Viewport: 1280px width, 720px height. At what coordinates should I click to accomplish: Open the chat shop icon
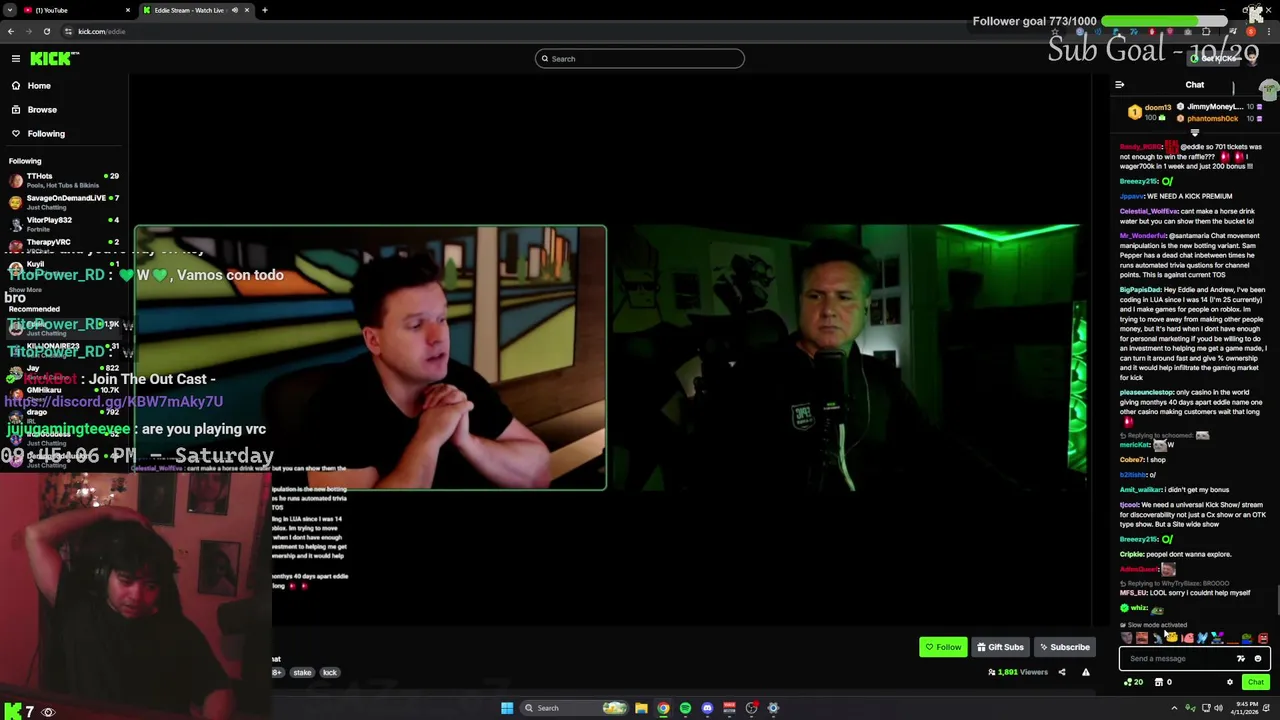[1159, 682]
